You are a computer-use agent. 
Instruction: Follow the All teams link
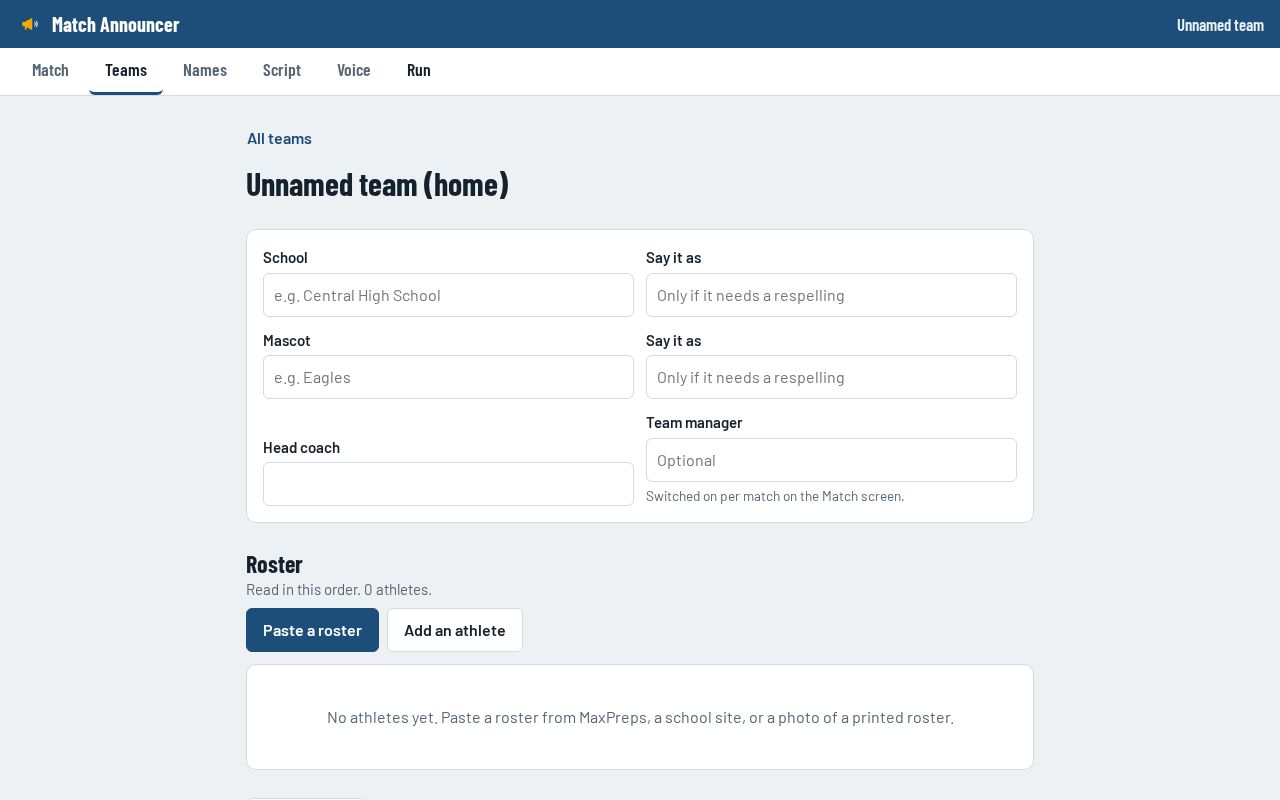coord(279,138)
